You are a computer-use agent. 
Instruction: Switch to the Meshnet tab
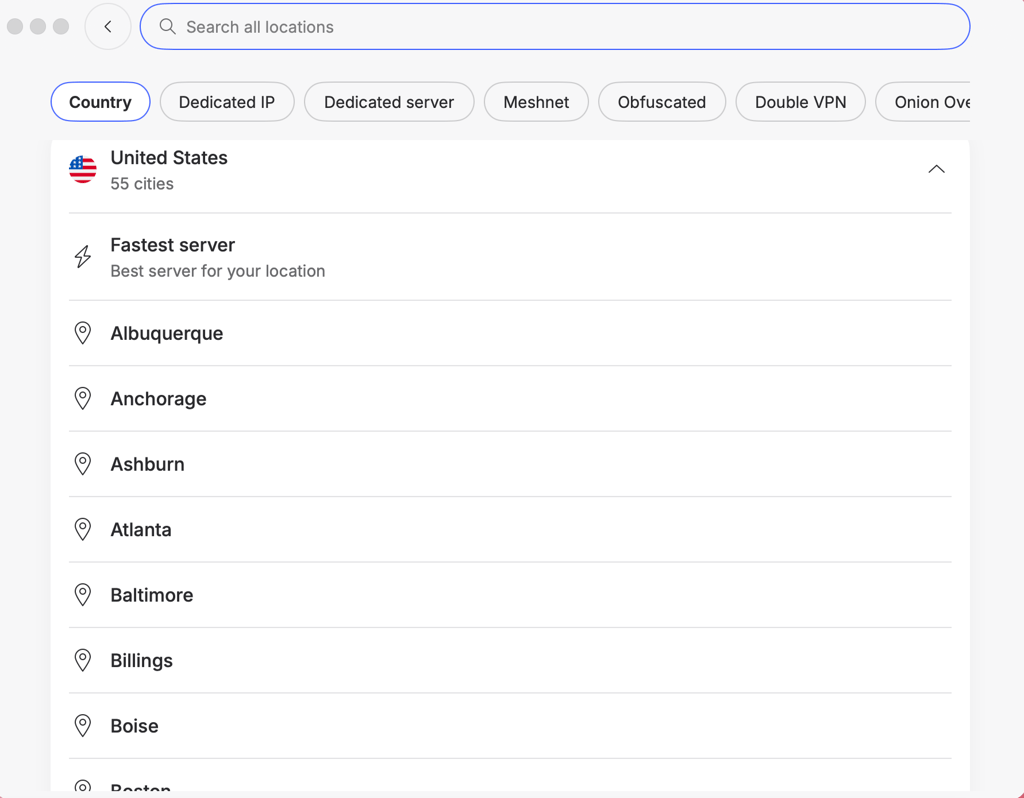point(536,102)
